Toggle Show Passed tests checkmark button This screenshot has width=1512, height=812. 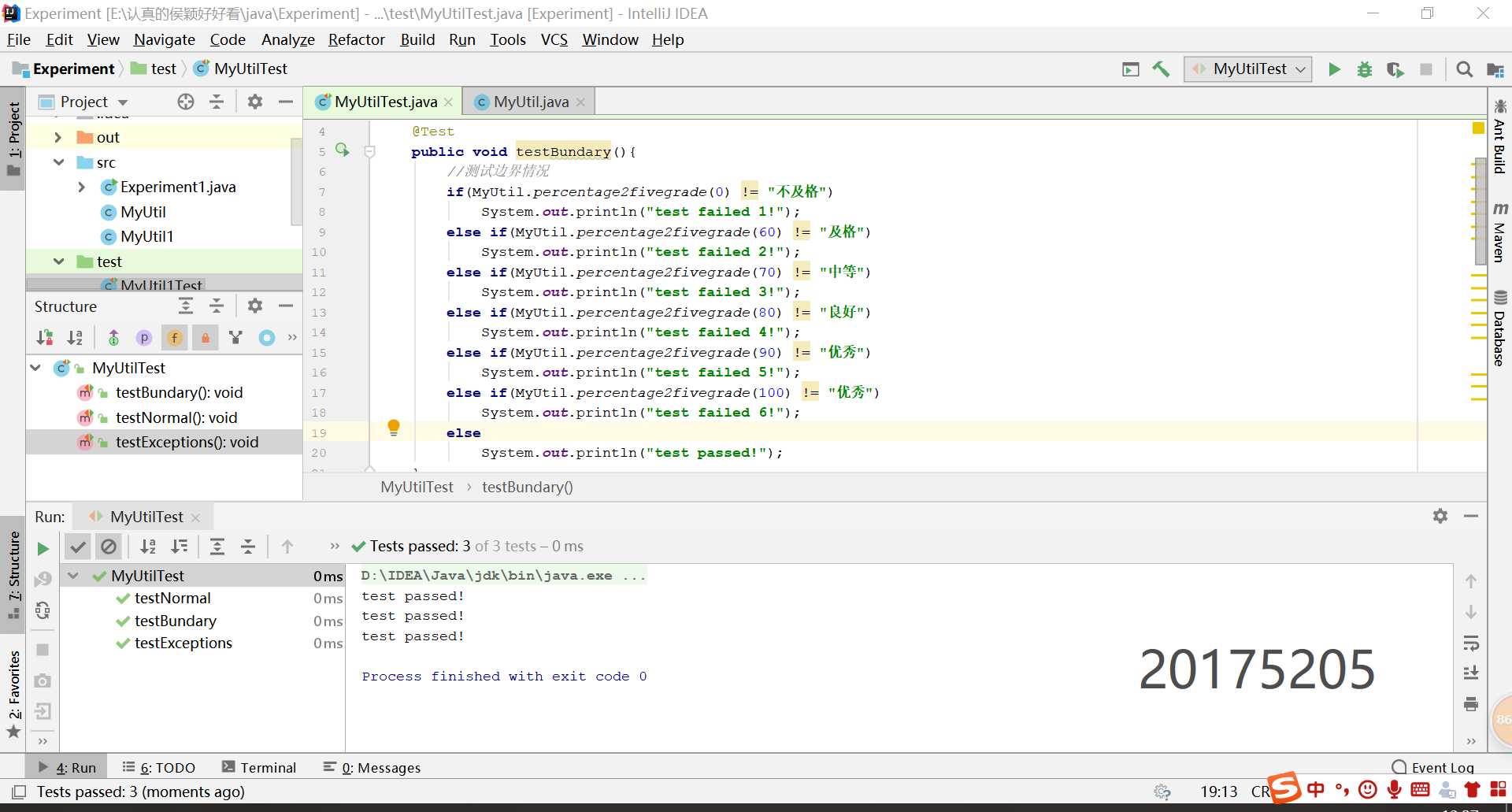tap(78, 547)
